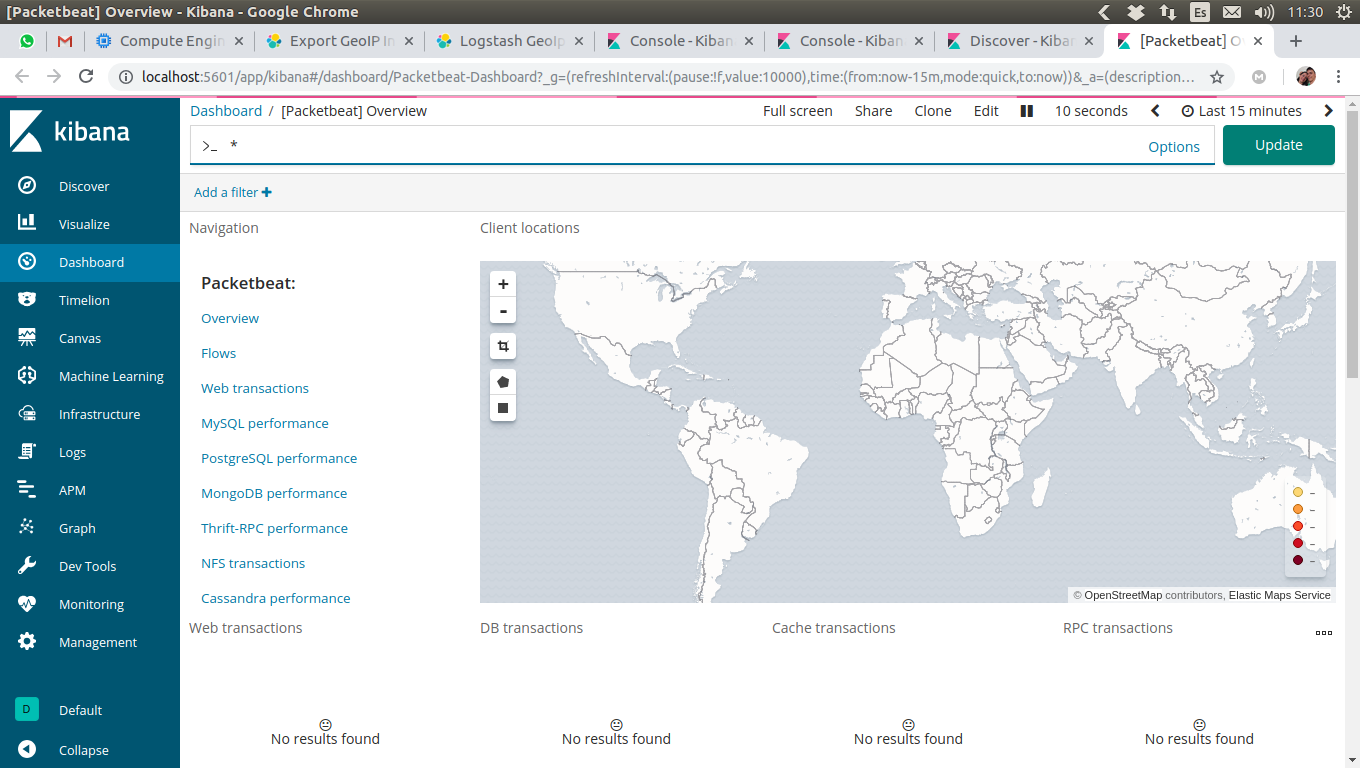The height and width of the screenshot is (768, 1360).
Task: Open the Infrastructure icon
Action: coord(27,414)
